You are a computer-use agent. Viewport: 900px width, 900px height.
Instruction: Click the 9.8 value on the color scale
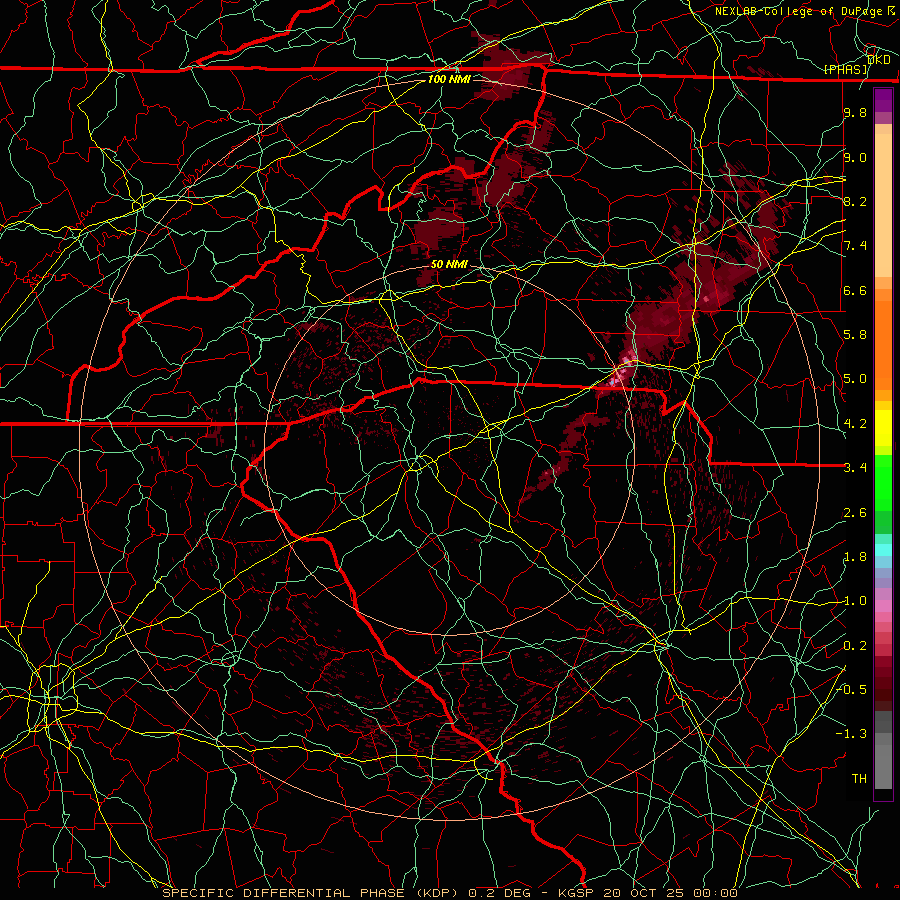pos(855,112)
